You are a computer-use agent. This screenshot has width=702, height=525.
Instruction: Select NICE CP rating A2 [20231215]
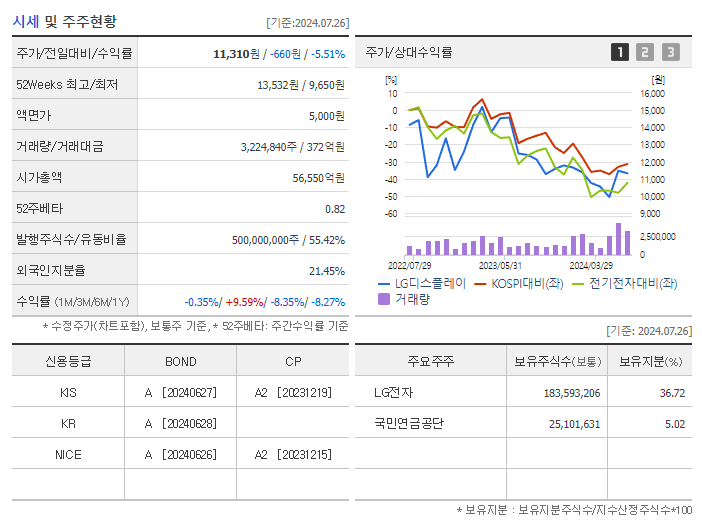[293, 455]
